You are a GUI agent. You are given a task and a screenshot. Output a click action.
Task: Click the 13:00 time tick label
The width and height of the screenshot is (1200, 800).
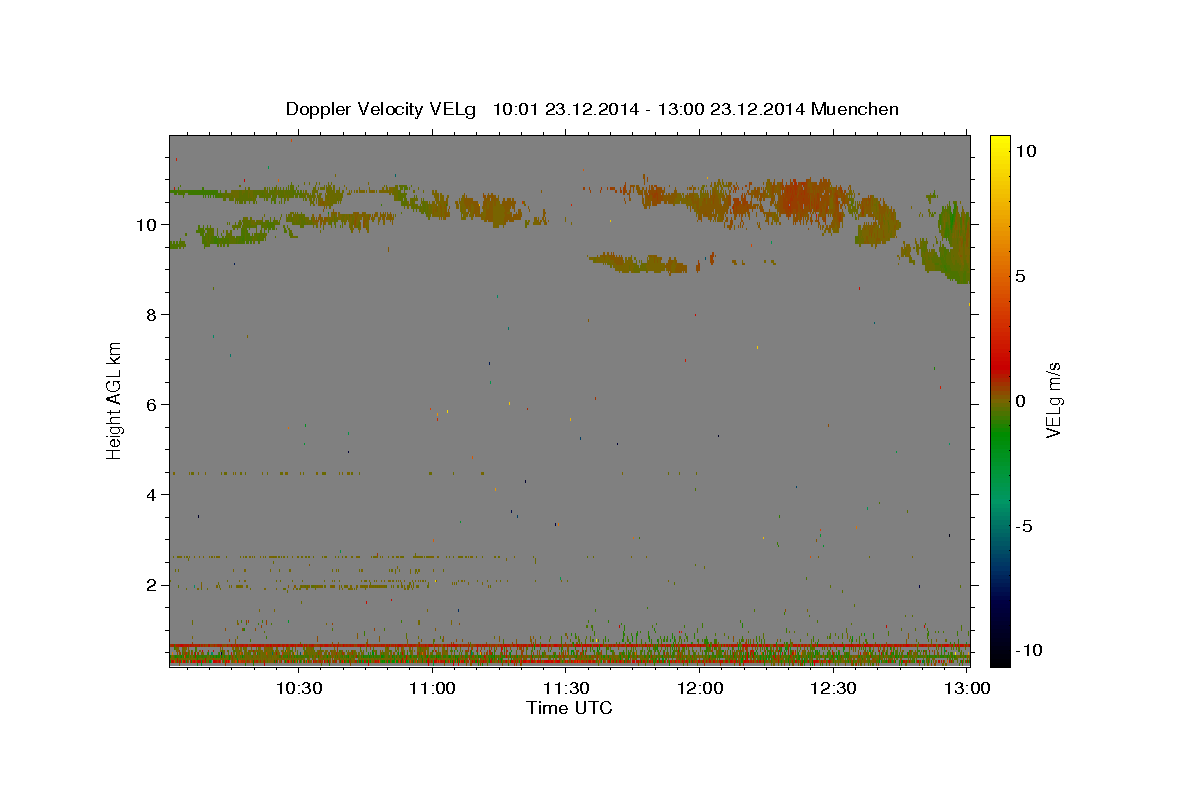pyautogui.click(x=967, y=688)
